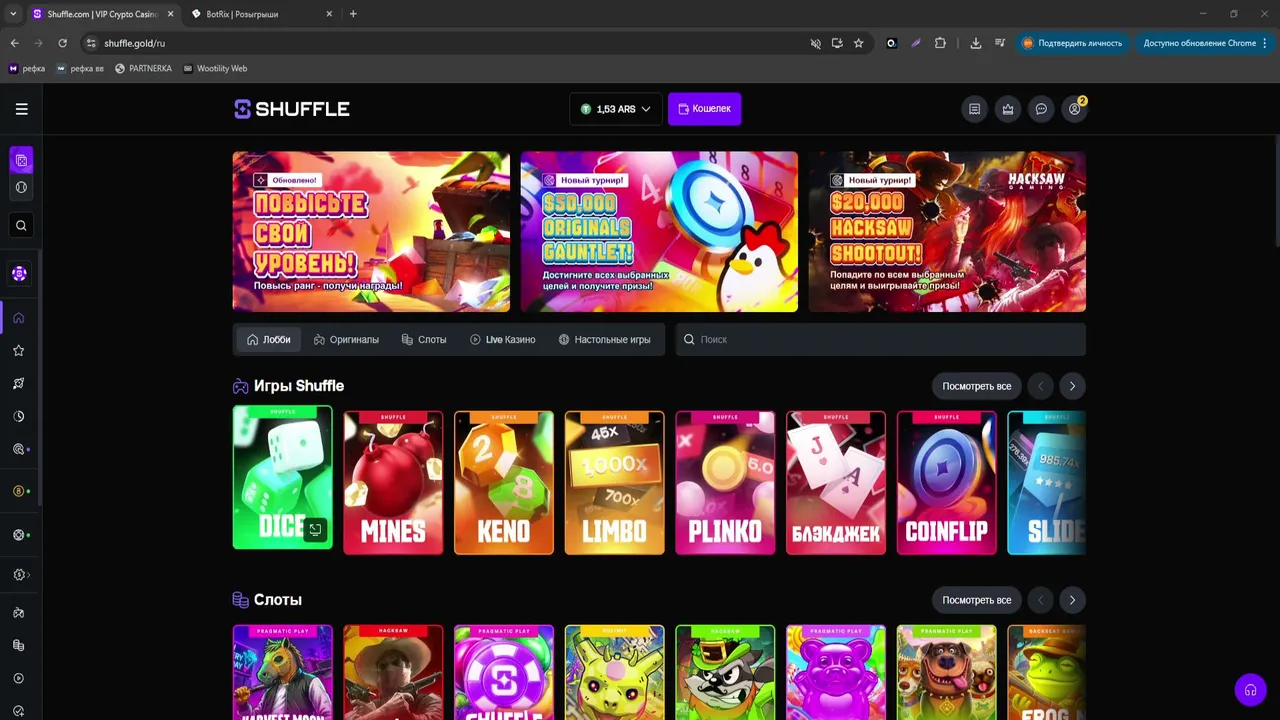Expand the tab search dropdown arrow
The width and height of the screenshot is (1280, 720).
tap(13, 14)
